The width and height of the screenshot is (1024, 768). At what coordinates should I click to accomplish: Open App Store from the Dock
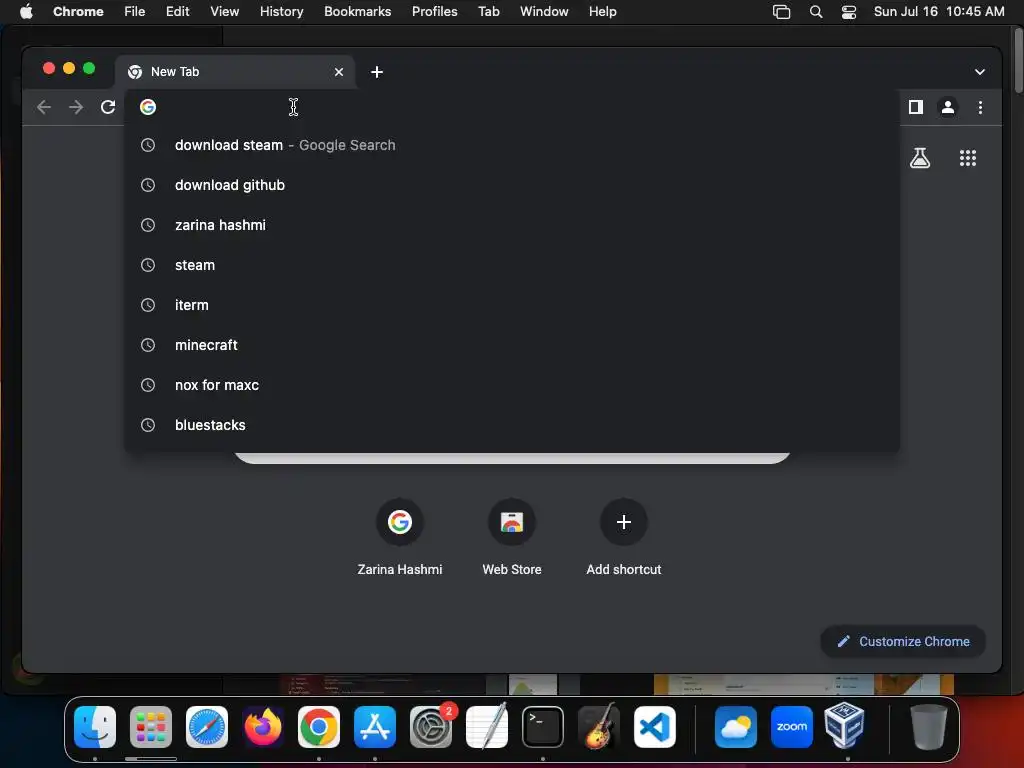click(x=375, y=727)
